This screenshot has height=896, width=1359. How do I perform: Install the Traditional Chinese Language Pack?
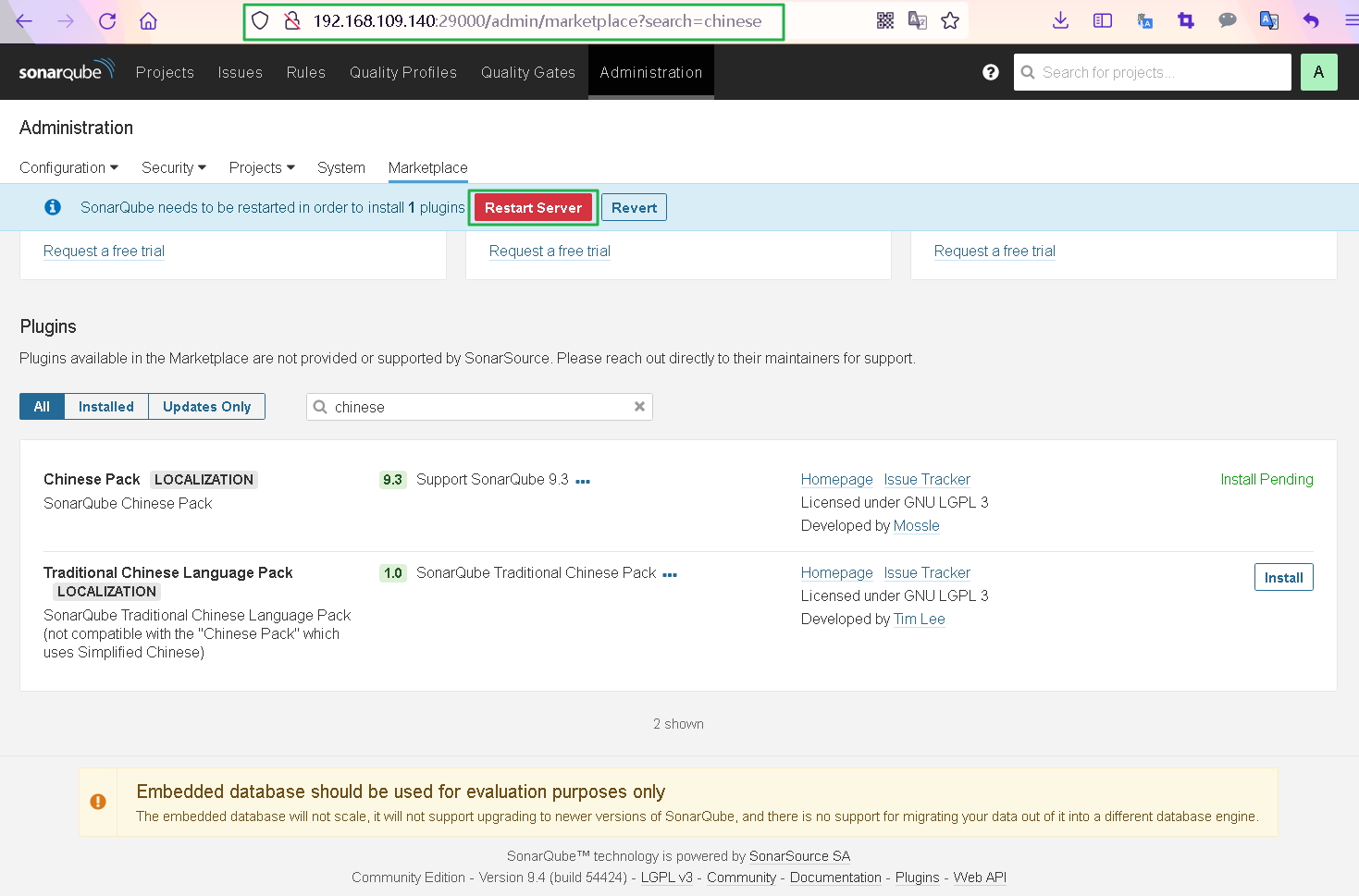point(1284,577)
